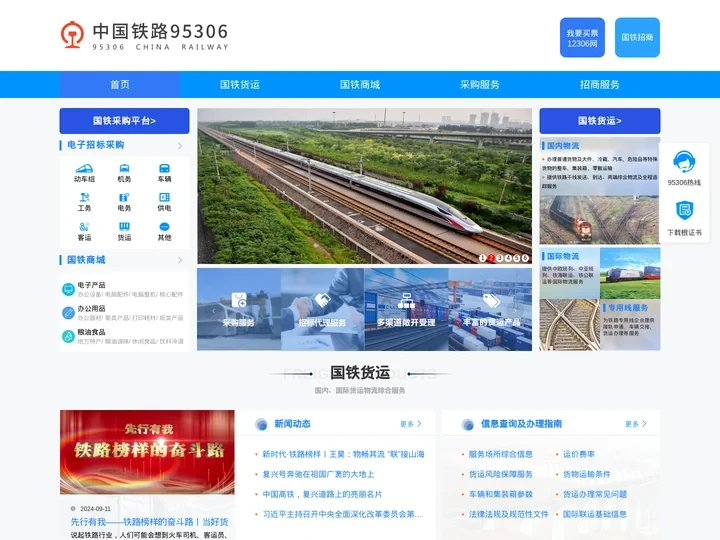Click the 信息查询及办理指南 section icon
This screenshot has width=720, height=540.
[x=468, y=424]
